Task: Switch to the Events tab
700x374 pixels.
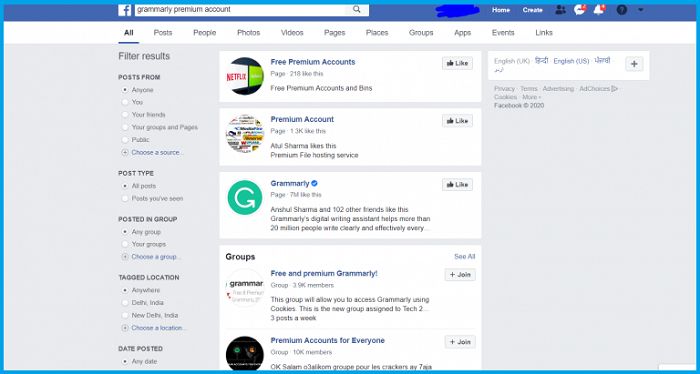Action: (x=503, y=33)
